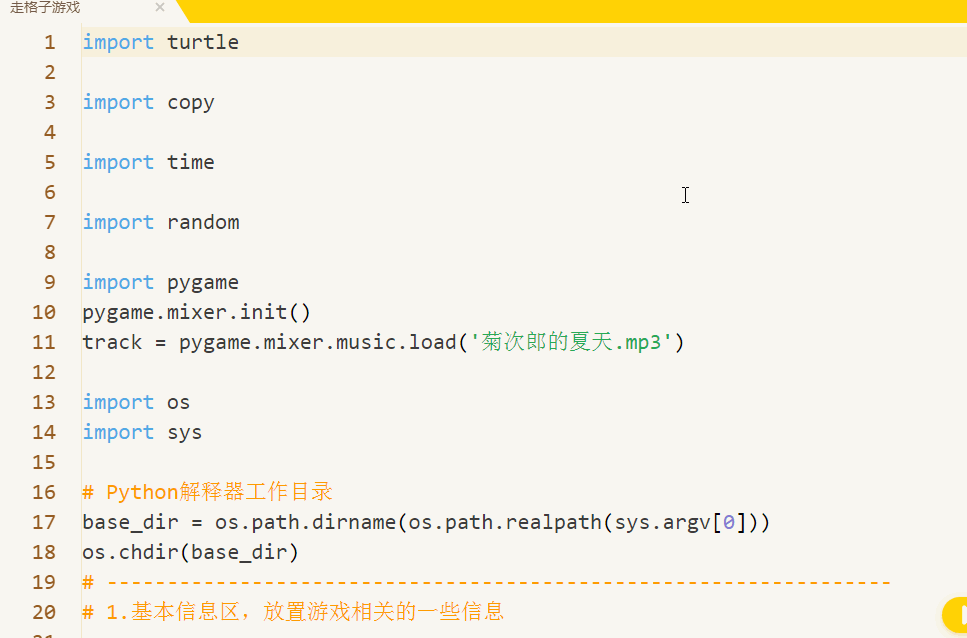Place cursor on the word random
The height and width of the screenshot is (638, 967).
pos(203,222)
